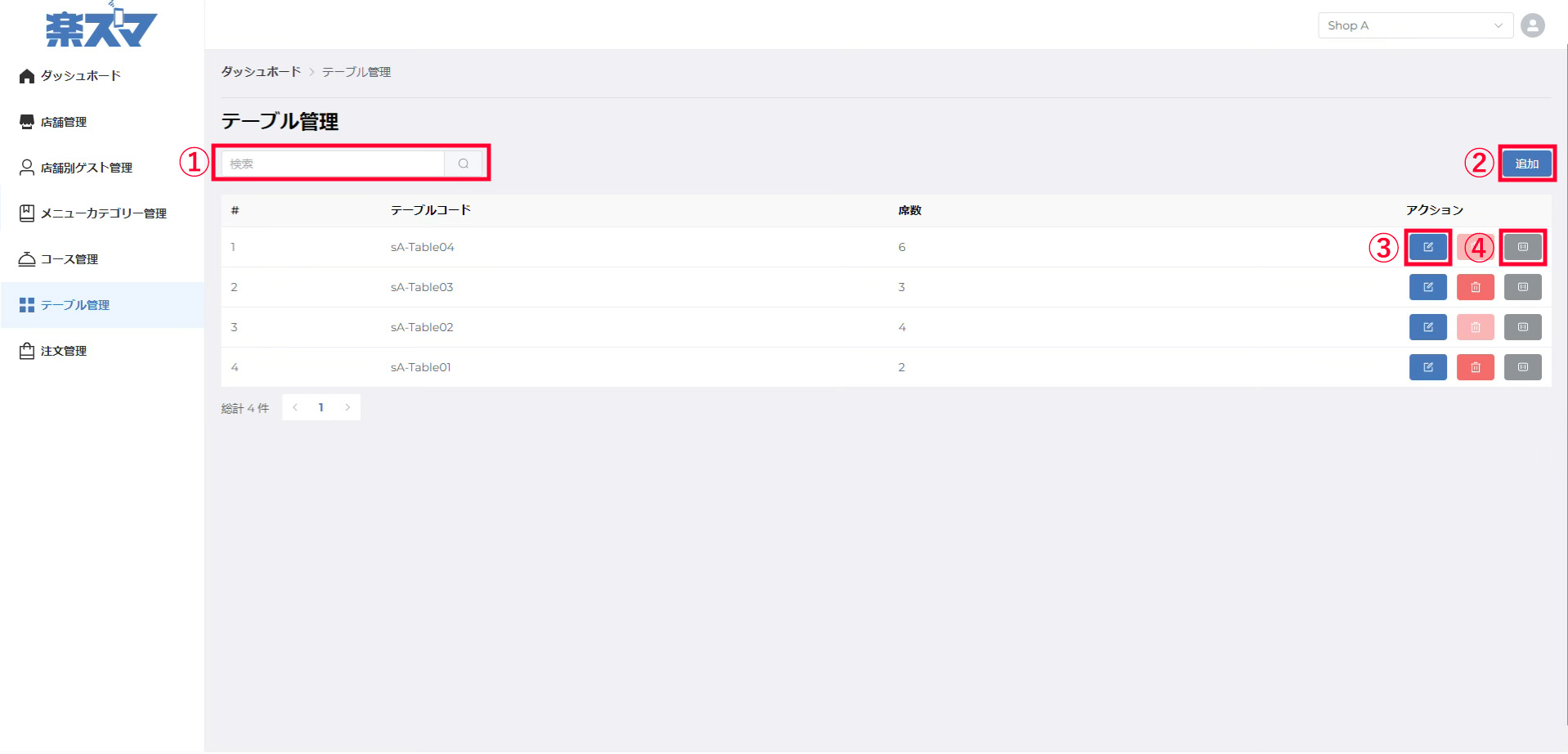1568x754 pixels.
Task: Click the search magnifier icon
Action: click(x=464, y=164)
